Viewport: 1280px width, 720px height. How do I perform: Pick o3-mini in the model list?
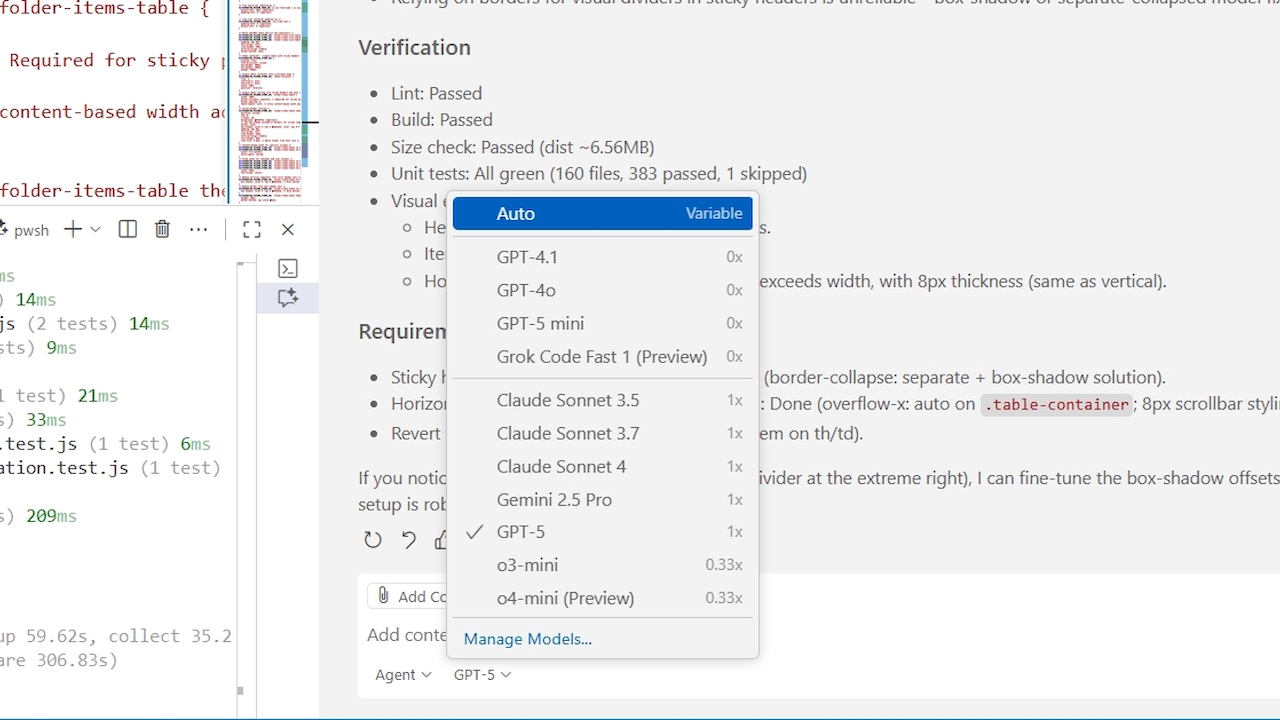point(527,564)
